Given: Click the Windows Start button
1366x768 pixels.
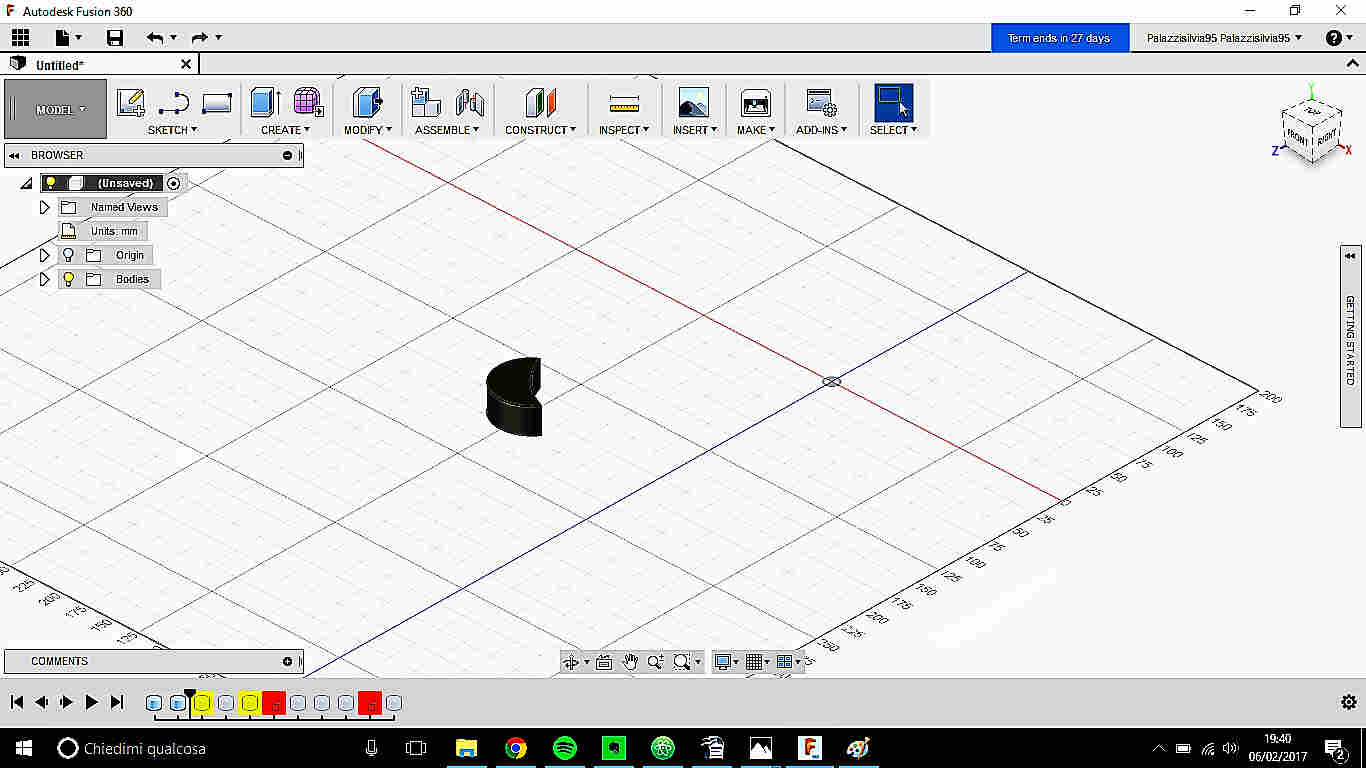Looking at the screenshot, I should 23,748.
